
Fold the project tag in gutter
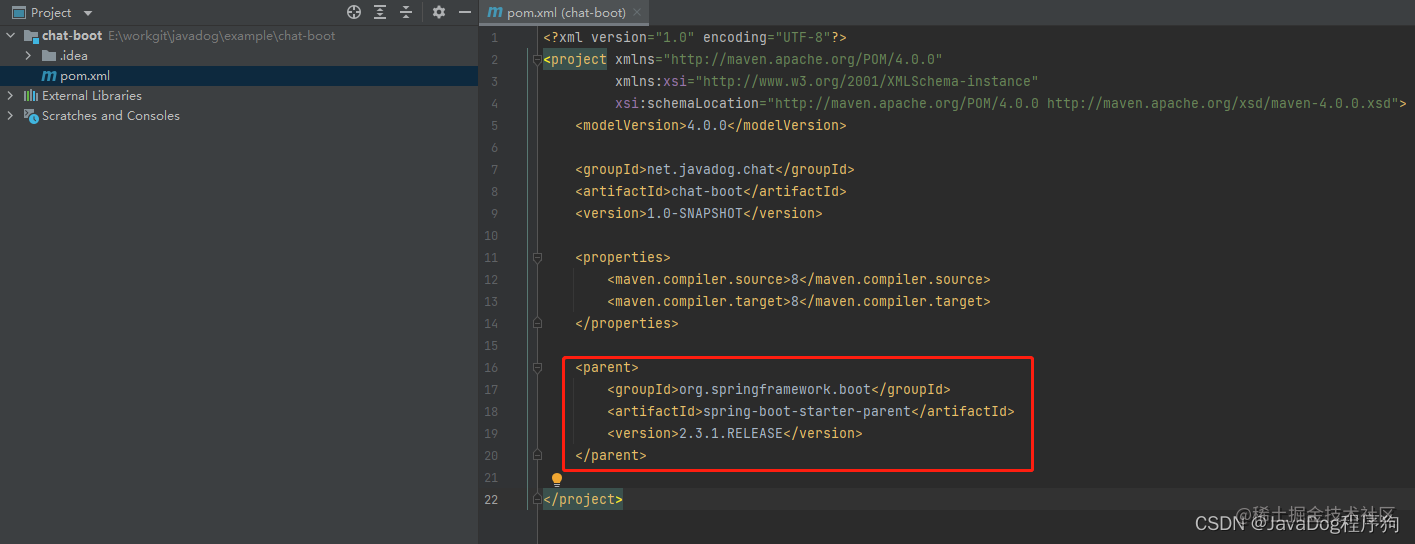tap(537, 60)
